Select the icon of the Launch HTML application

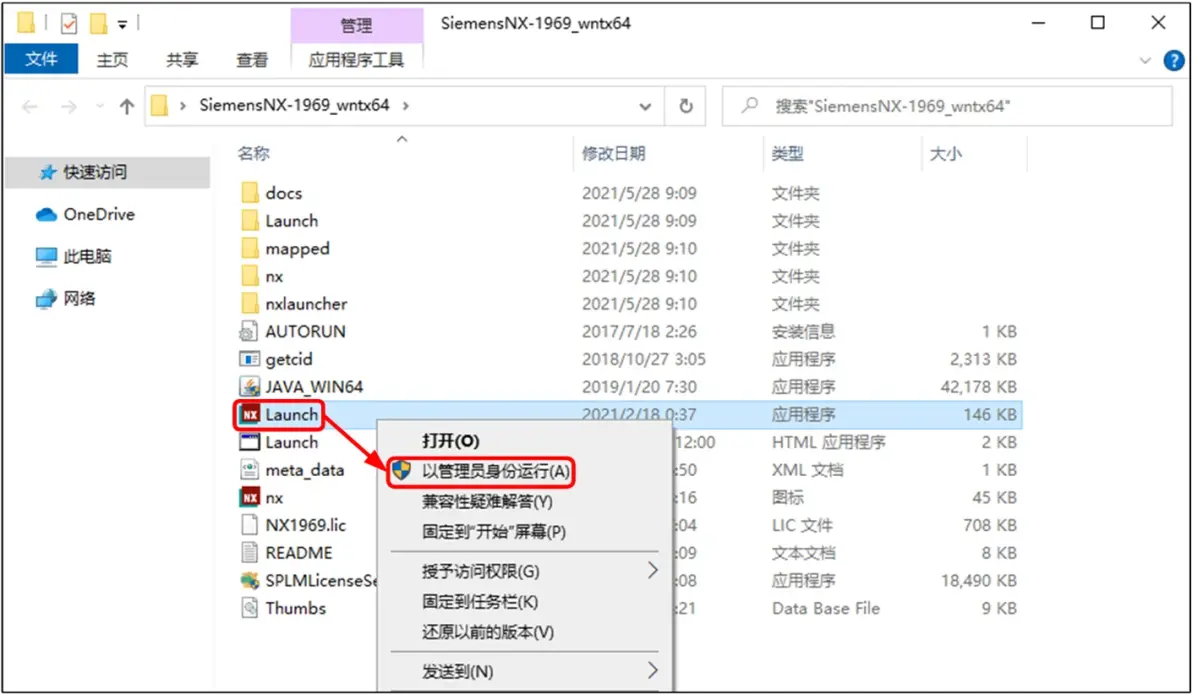[x=249, y=442]
